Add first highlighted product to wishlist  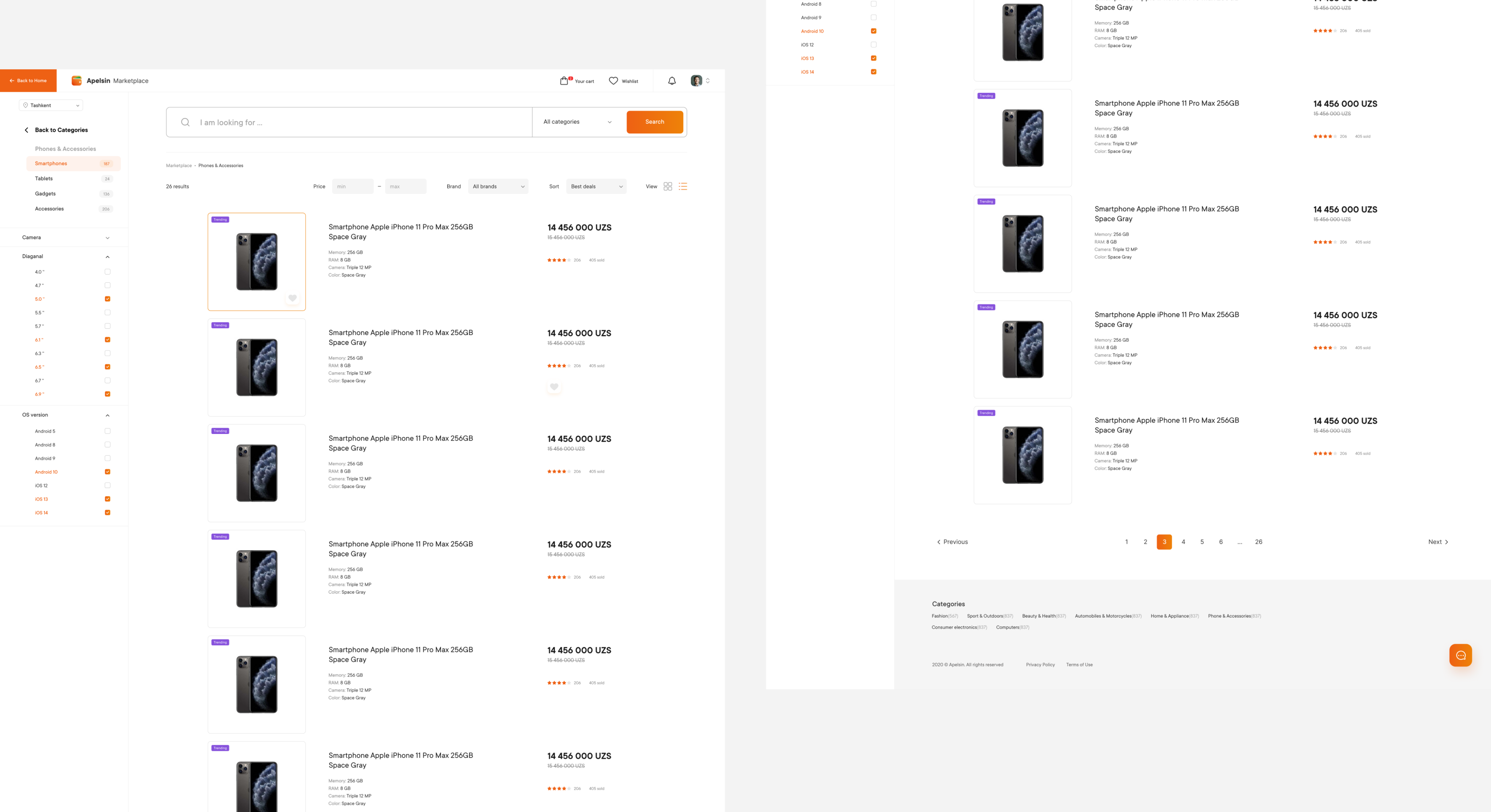(293, 298)
